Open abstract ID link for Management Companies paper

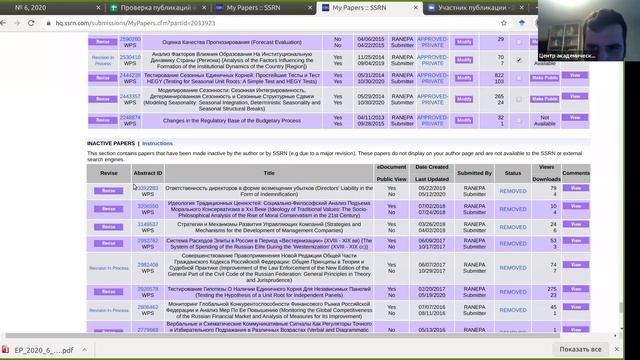coord(148,224)
